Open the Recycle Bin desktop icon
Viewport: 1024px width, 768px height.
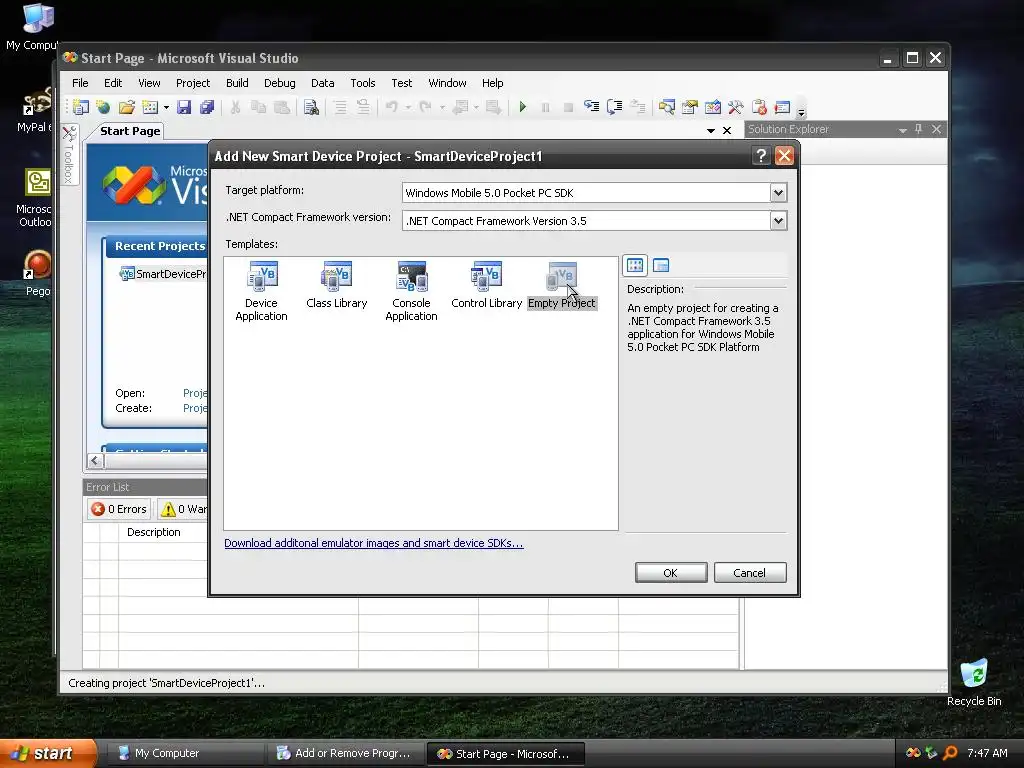974,682
